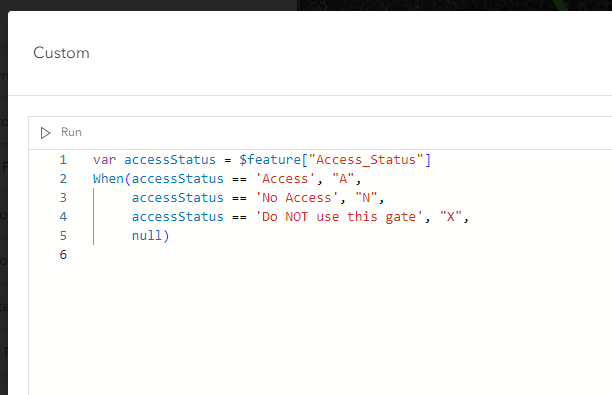Click line number 6 in gutter
The image size is (612, 395).
63,254
